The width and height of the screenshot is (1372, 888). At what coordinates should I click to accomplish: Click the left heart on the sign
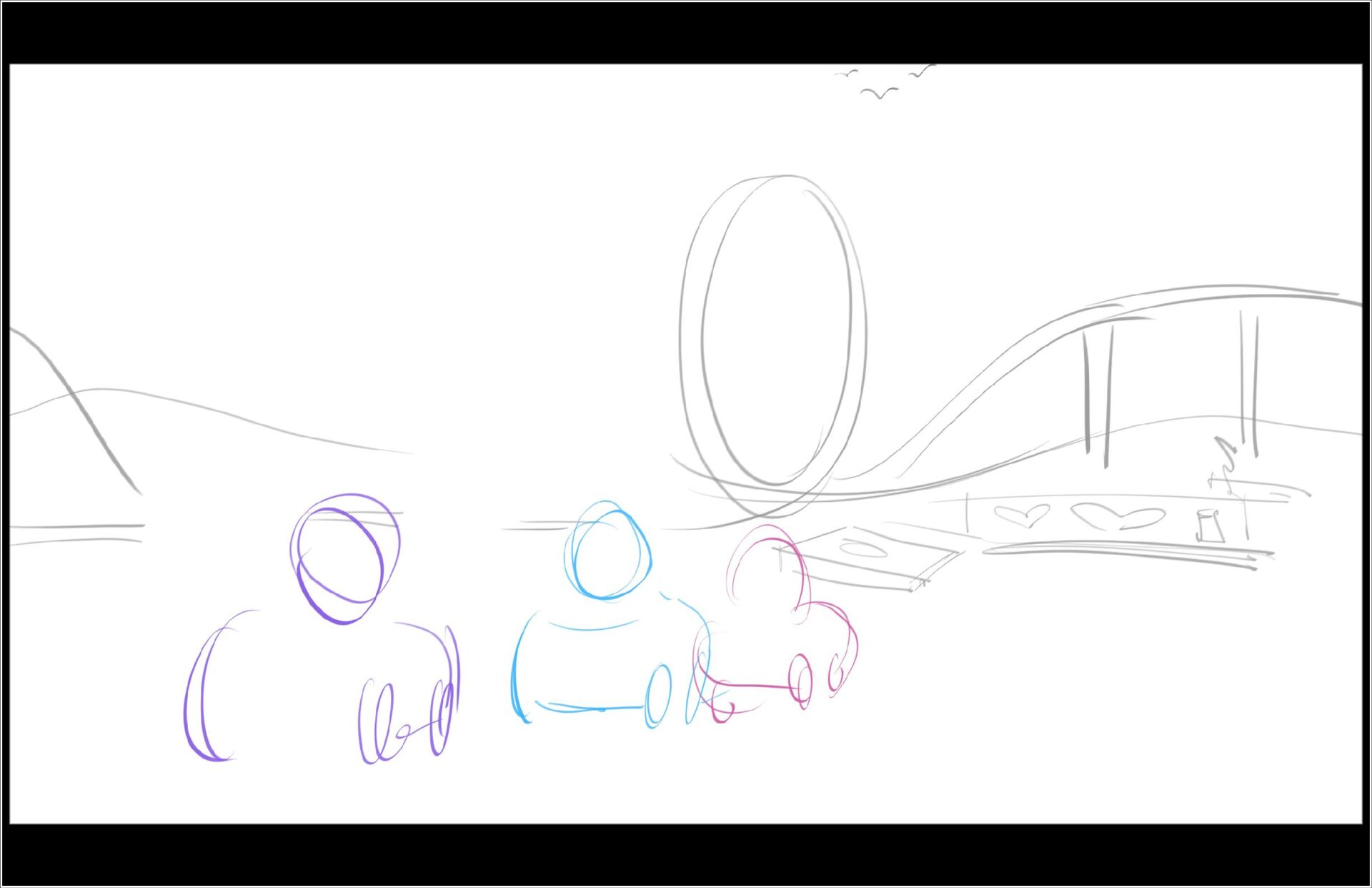click(1022, 515)
